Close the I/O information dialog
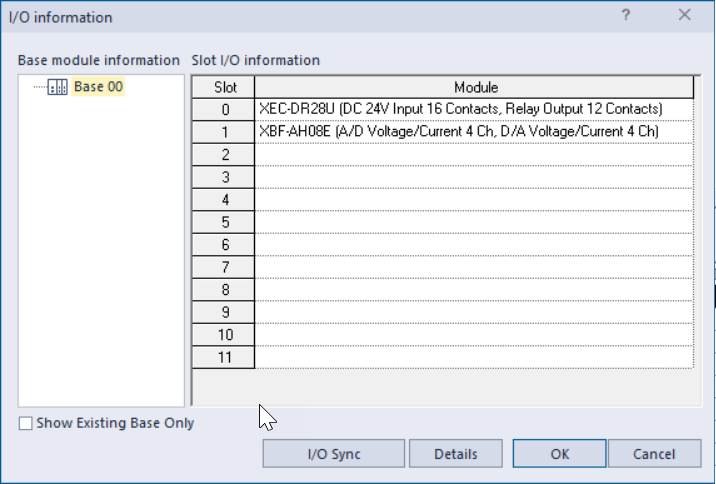716x484 pixels. point(684,15)
